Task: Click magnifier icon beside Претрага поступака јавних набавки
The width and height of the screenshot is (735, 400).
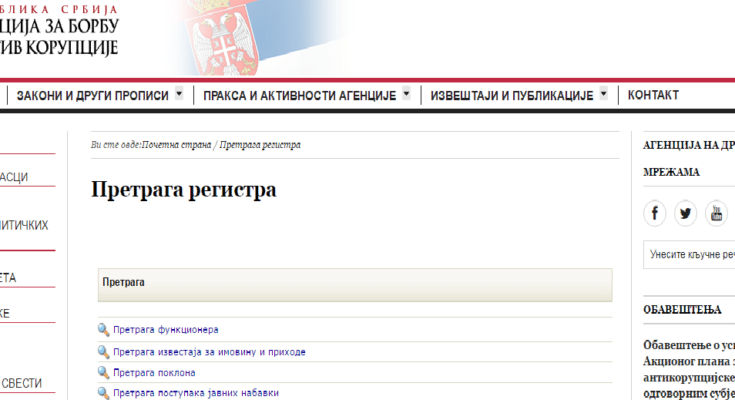Action: pos(103,393)
